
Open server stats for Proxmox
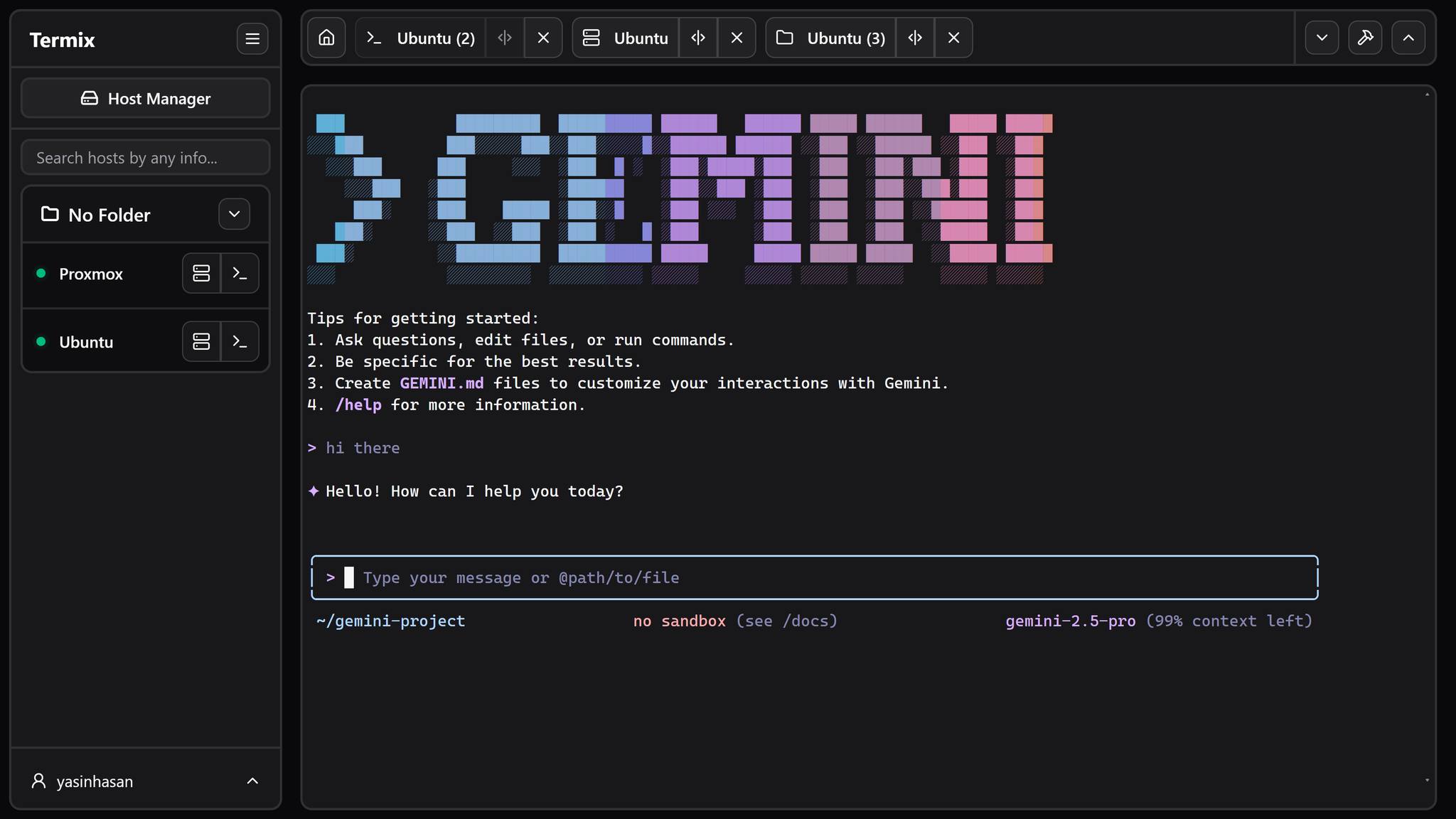click(x=202, y=273)
